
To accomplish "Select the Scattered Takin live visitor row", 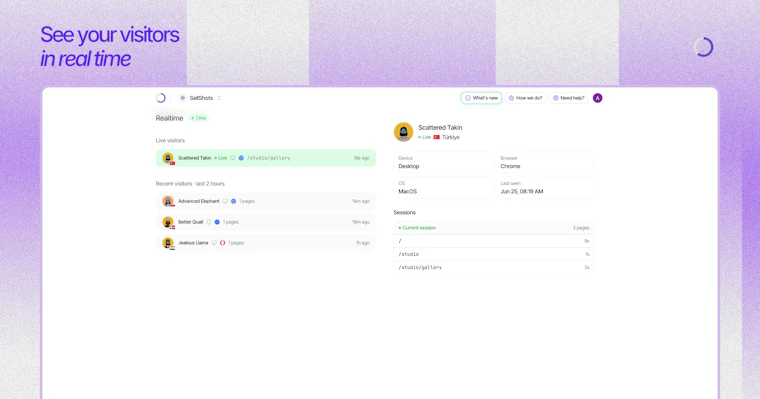I will [266, 158].
